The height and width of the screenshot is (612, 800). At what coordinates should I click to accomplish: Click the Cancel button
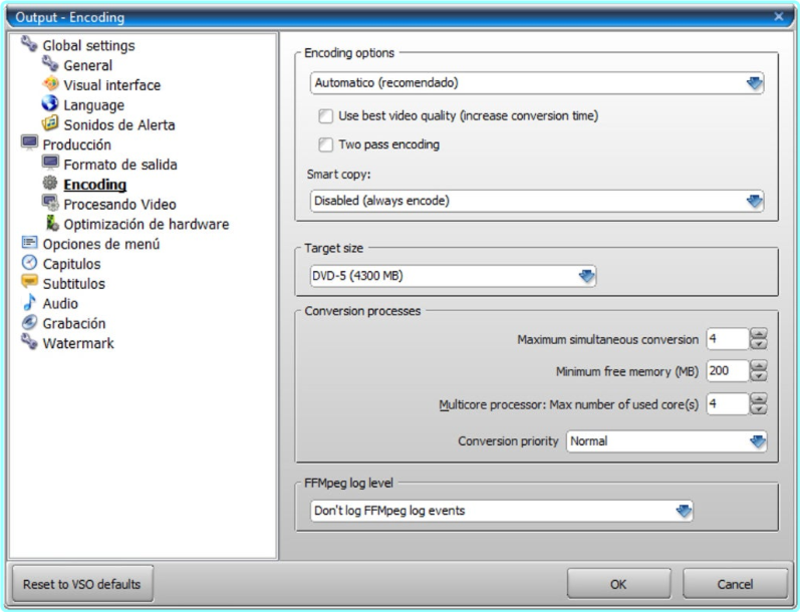[735, 584]
